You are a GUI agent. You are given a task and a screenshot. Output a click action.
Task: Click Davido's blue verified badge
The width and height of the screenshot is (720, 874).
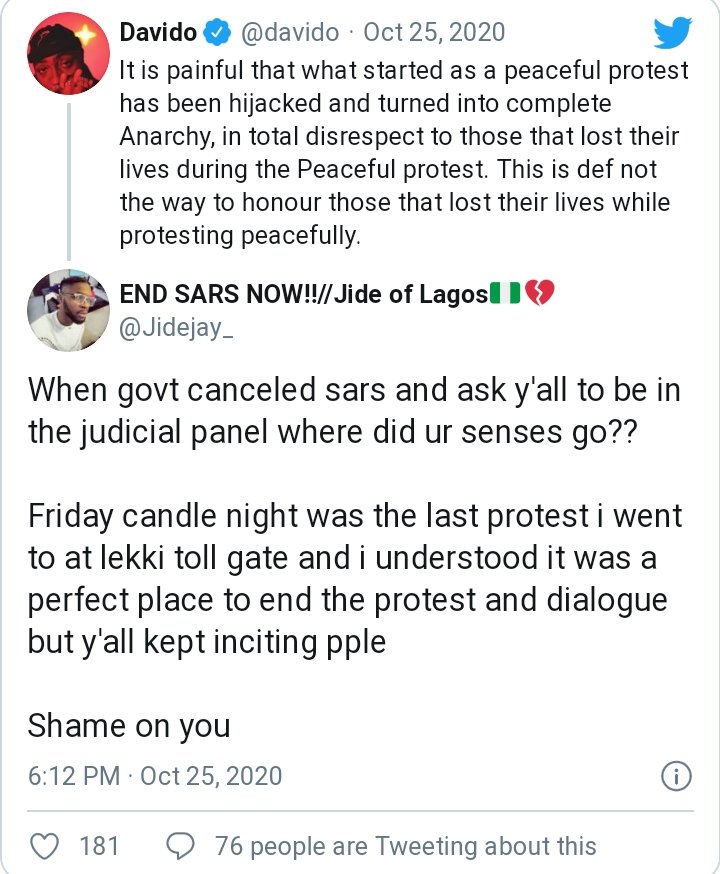coord(216,33)
